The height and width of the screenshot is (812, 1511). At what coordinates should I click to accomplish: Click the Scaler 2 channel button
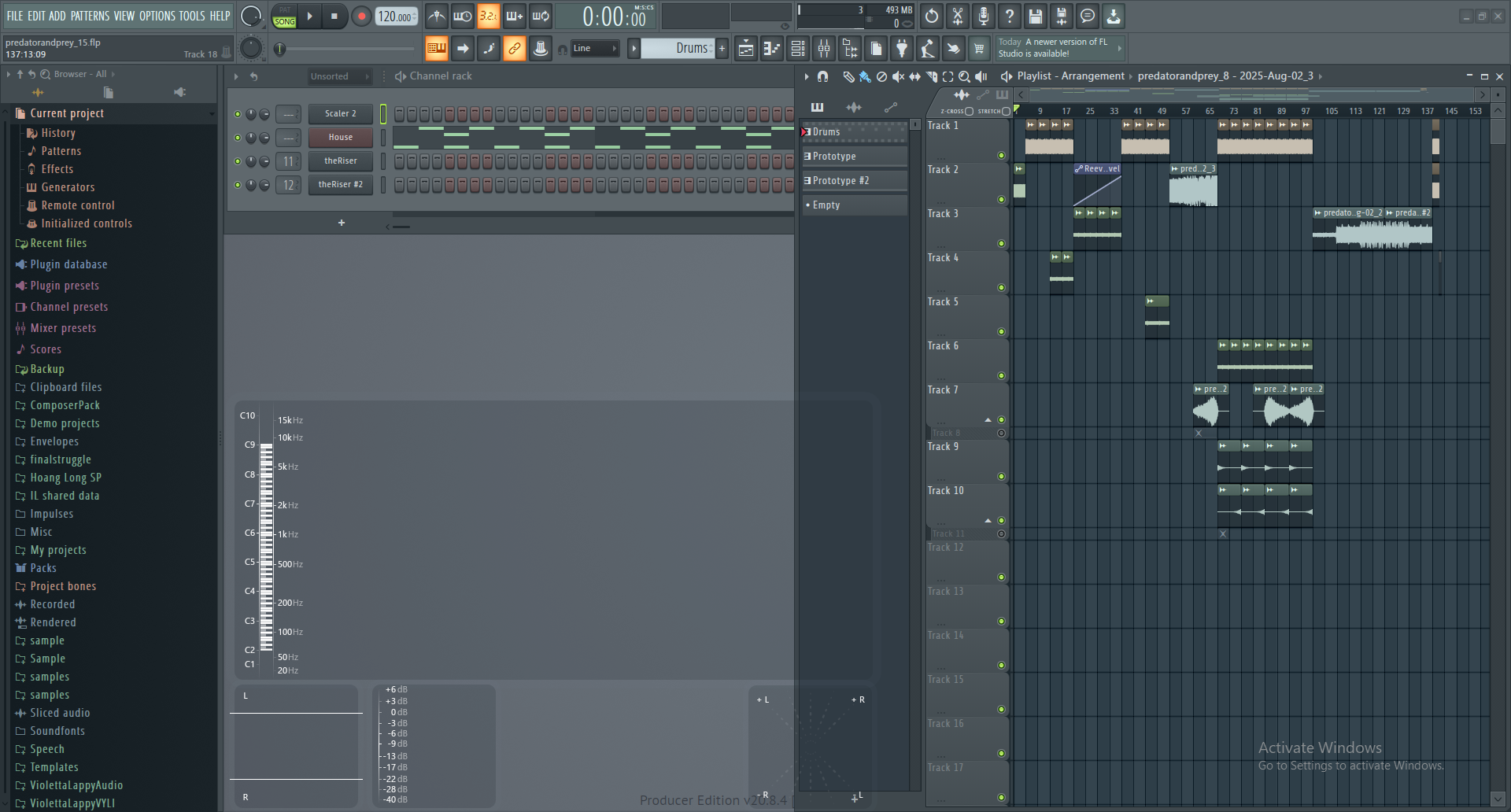[x=340, y=114]
